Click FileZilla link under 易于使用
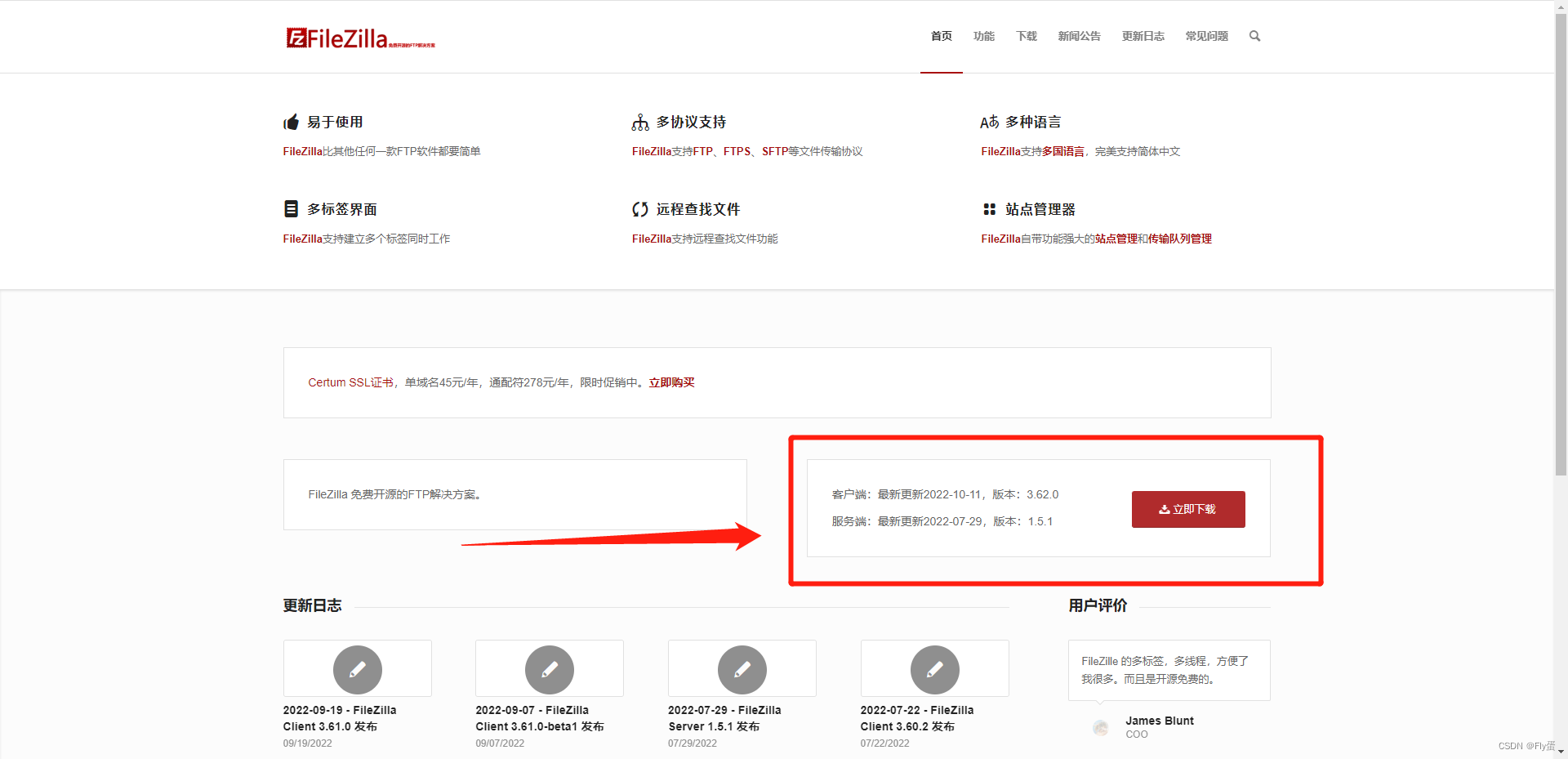The width and height of the screenshot is (1568, 759). click(302, 151)
